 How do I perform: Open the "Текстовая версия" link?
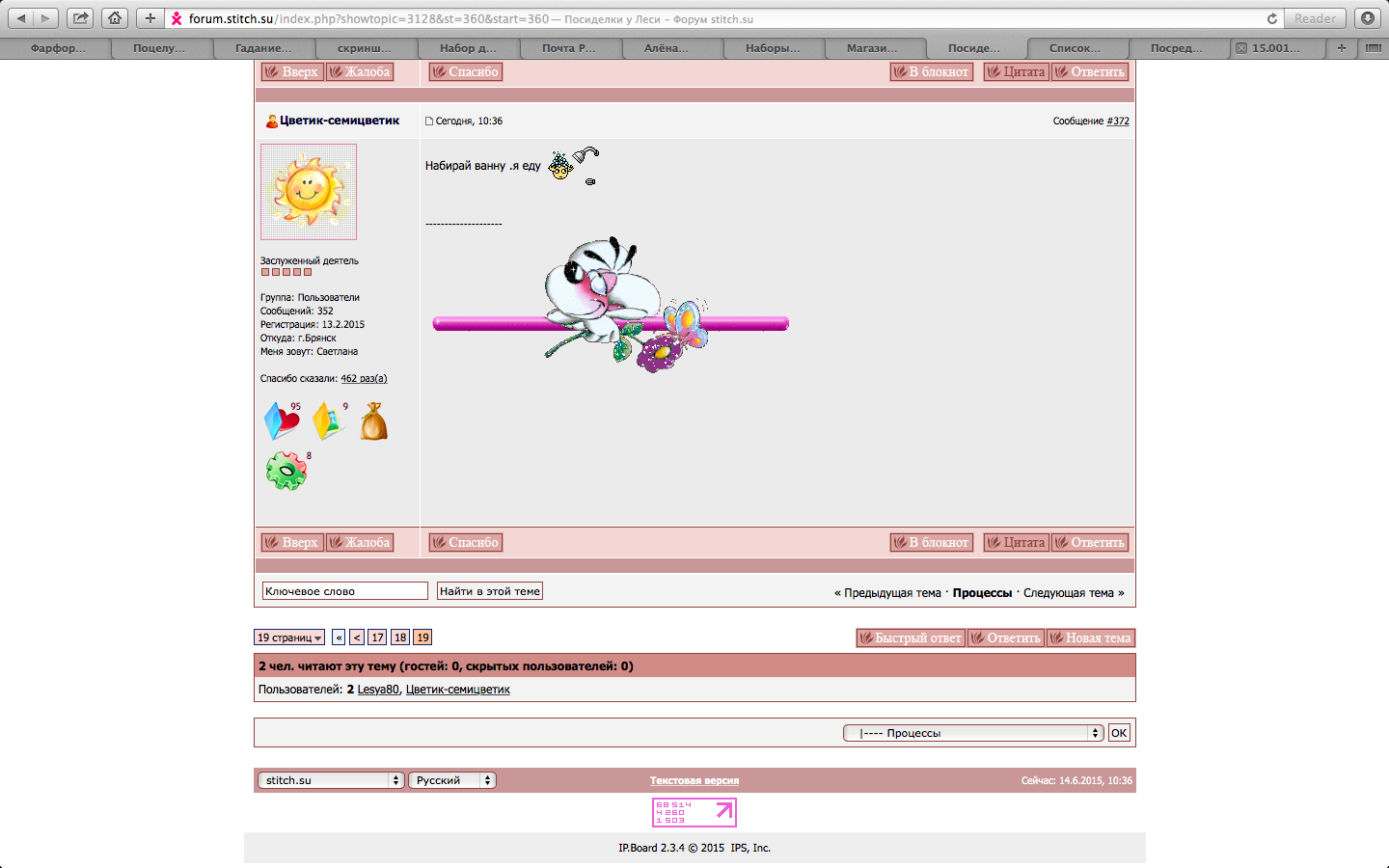[694, 781]
